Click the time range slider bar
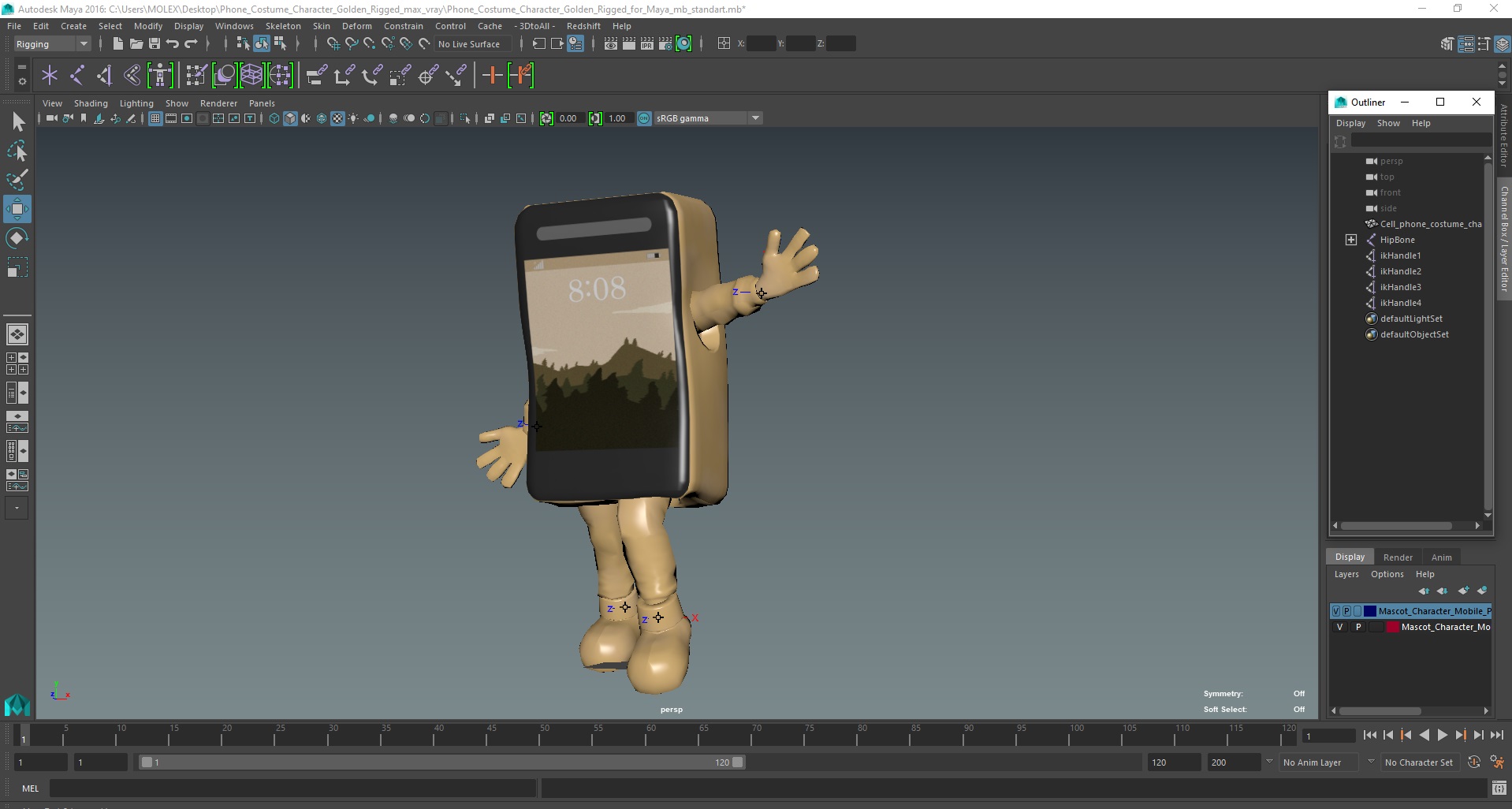This screenshot has width=1512, height=809. (x=441, y=762)
